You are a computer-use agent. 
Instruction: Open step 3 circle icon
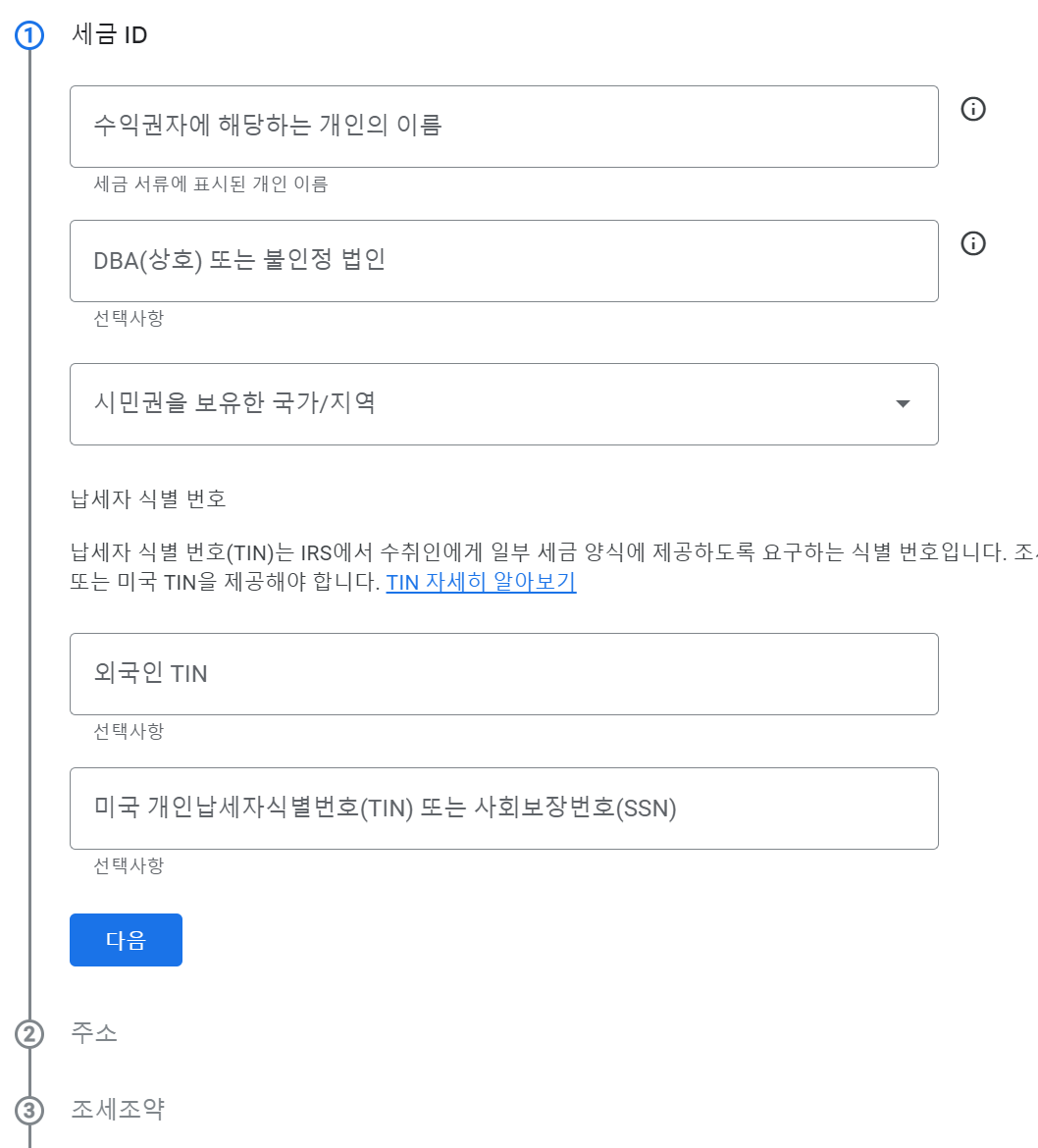[x=29, y=1110]
